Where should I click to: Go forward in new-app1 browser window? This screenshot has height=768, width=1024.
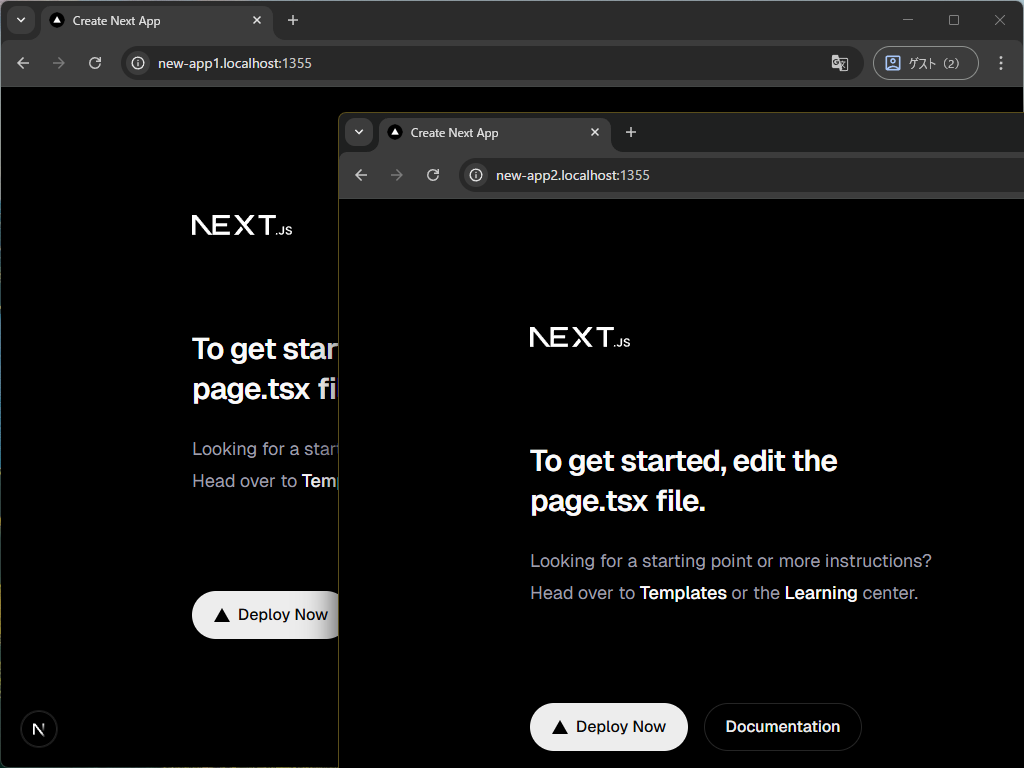point(59,63)
